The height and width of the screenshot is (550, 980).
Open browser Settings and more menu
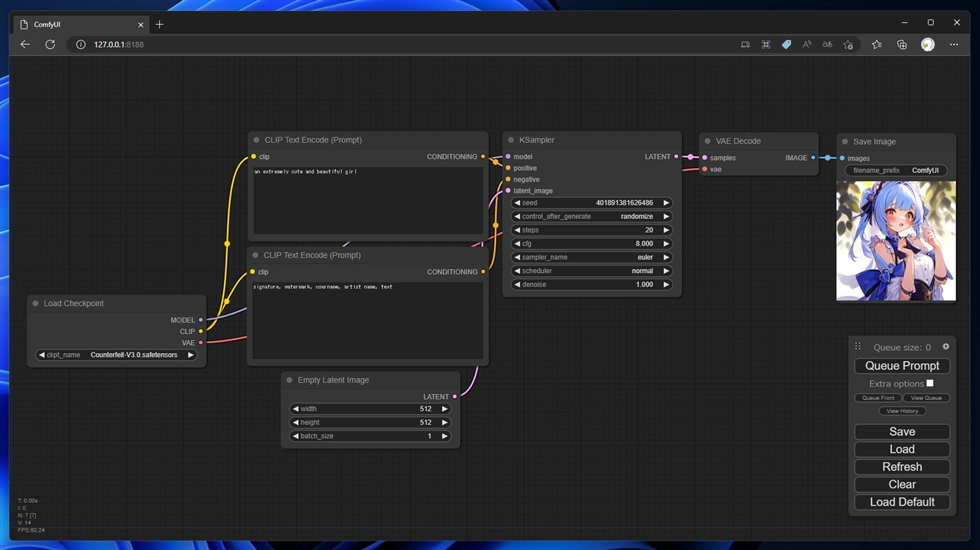(953, 45)
